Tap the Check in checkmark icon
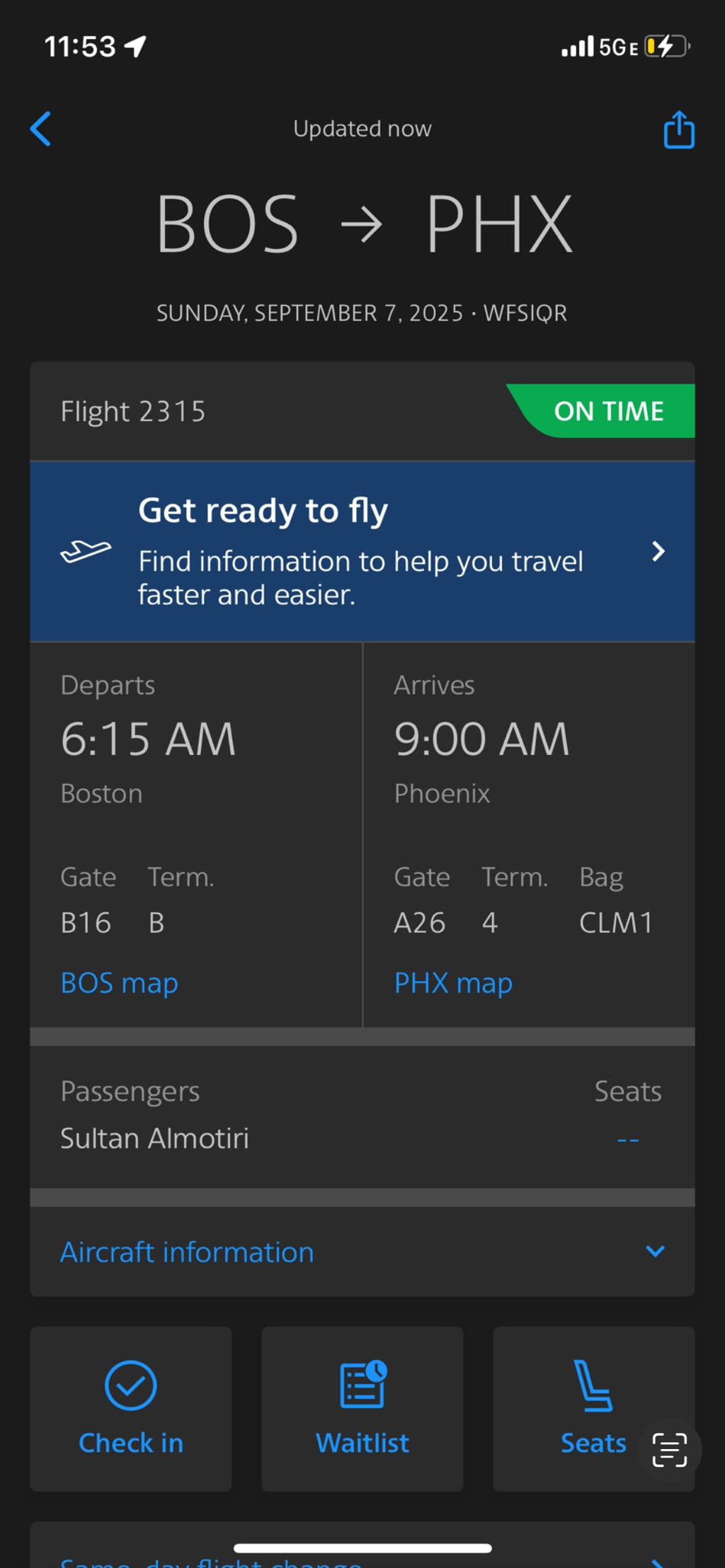Viewport: 725px width, 1568px height. tap(131, 1385)
